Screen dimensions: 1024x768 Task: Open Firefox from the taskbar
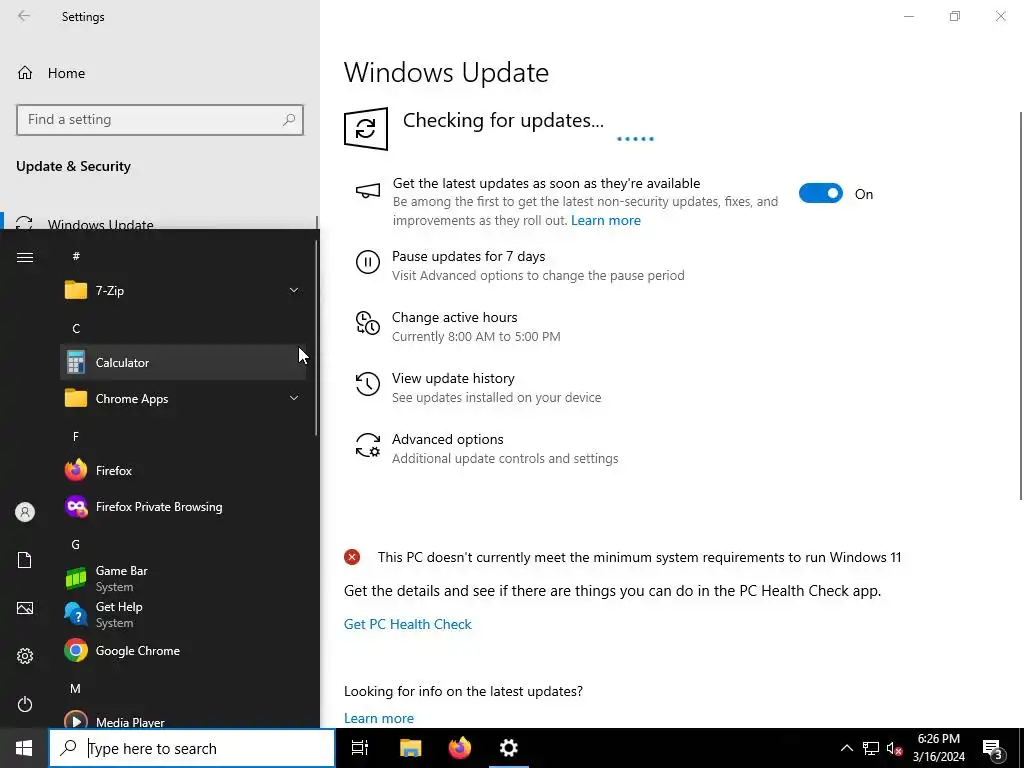(x=460, y=748)
